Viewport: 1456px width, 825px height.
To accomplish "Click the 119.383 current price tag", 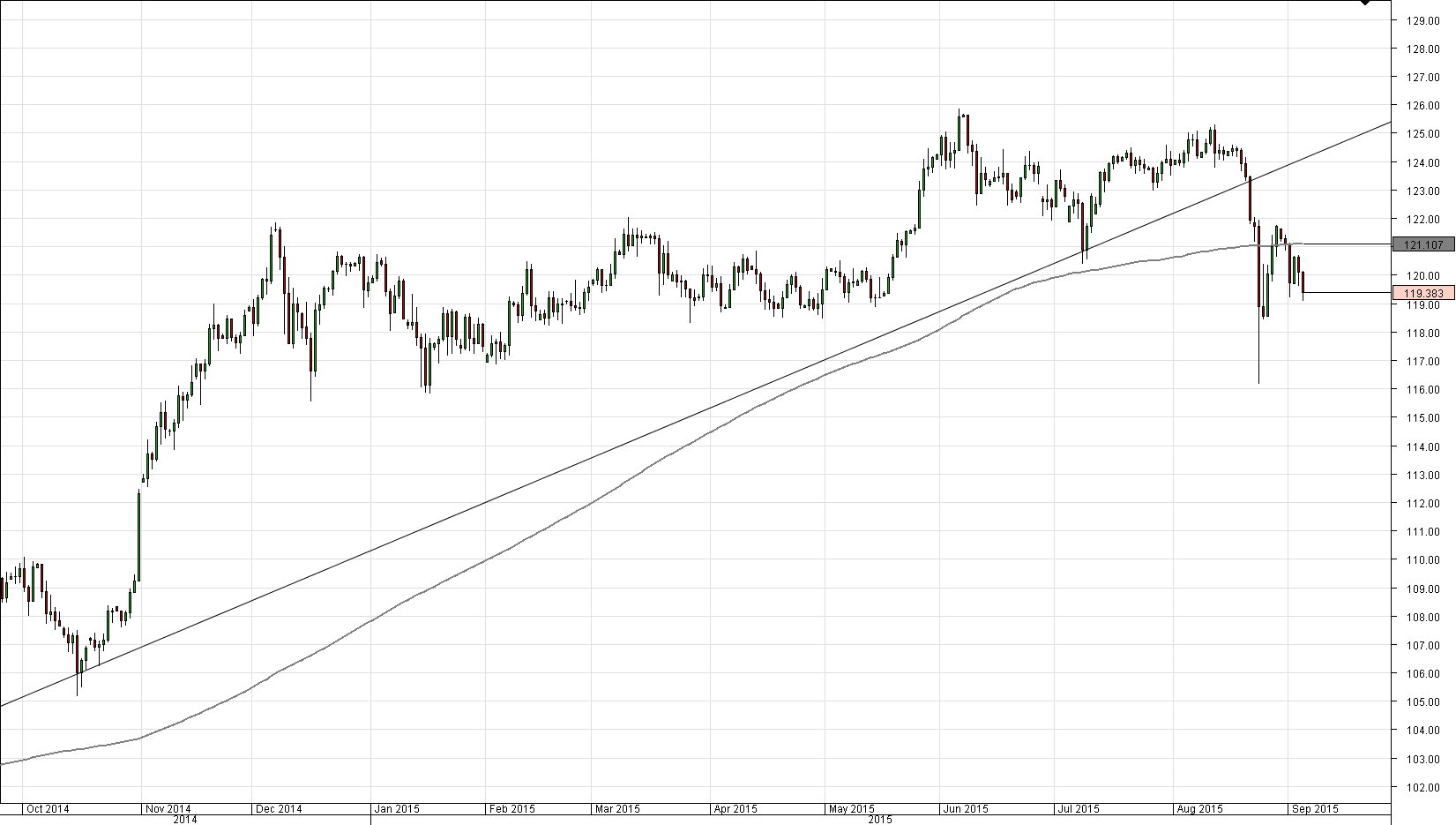I will pyautogui.click(x=1422, y=293).
